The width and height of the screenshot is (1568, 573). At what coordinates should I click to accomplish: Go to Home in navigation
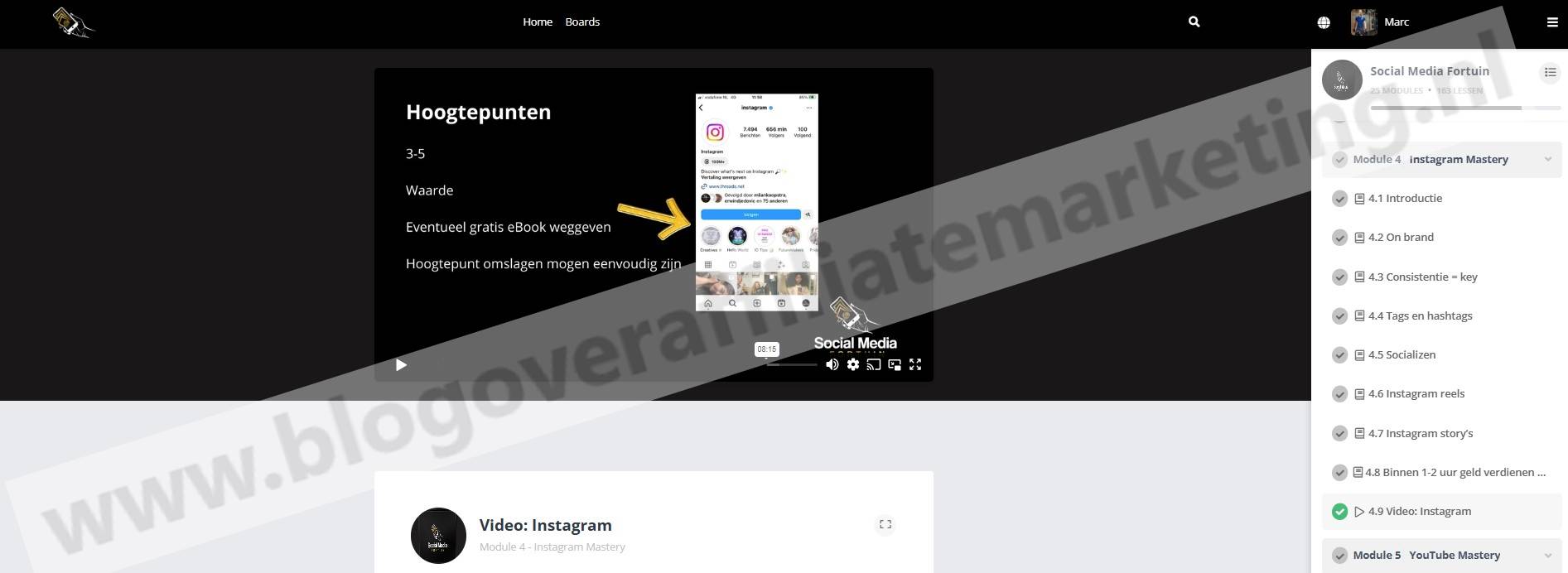tap(538, 22)
